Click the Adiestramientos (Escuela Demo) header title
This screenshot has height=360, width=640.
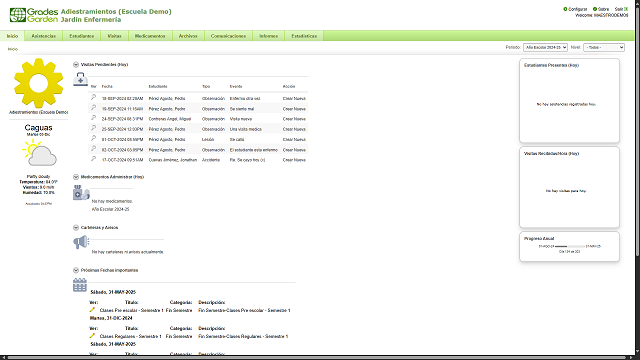[x=116, y=11]
